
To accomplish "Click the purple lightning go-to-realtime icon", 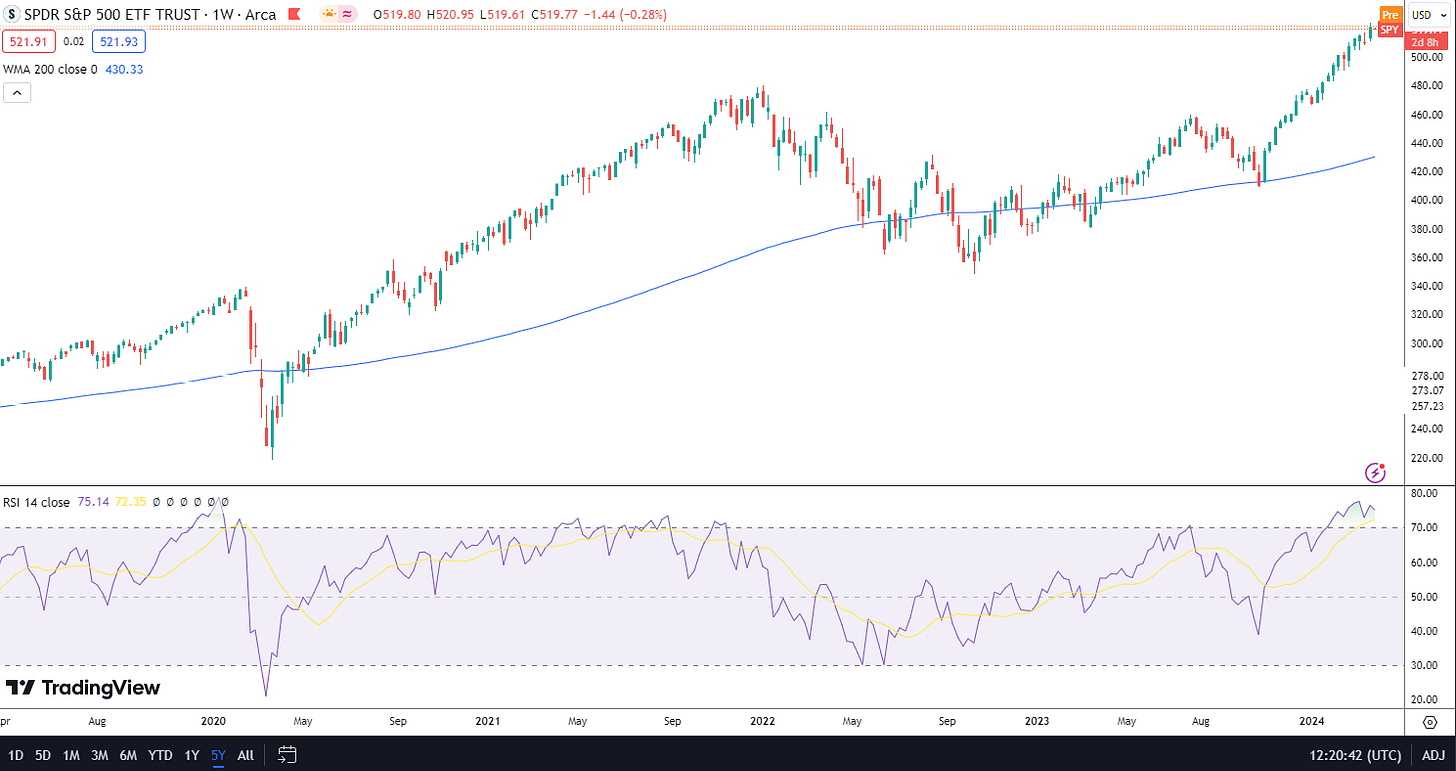I will click(x=1375, y=471).
